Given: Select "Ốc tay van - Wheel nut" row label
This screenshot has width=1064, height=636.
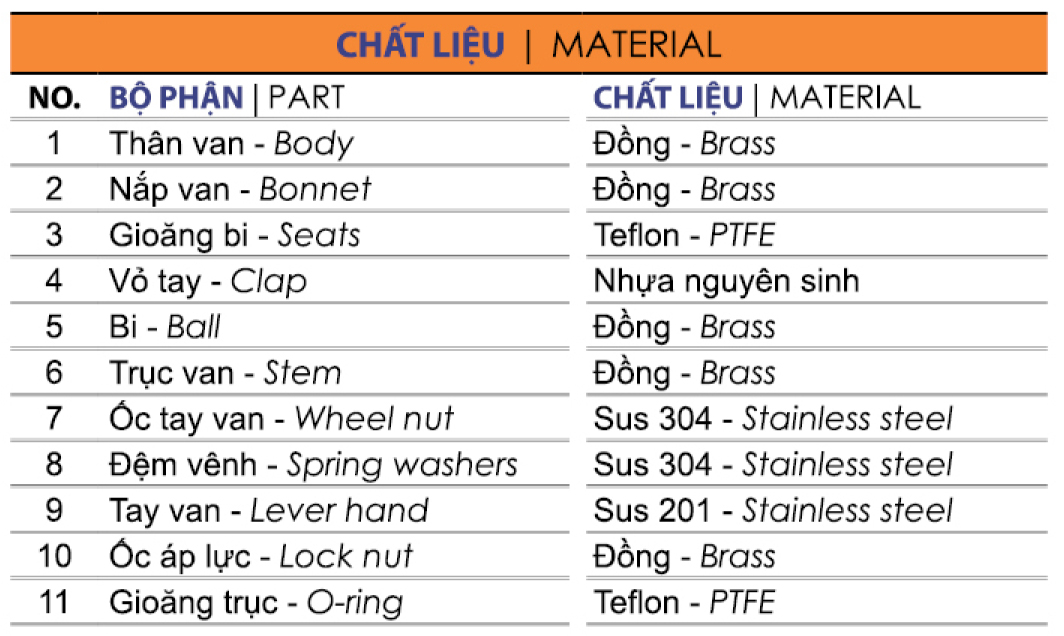Looking at the screenshot, I should click(281, 418).
